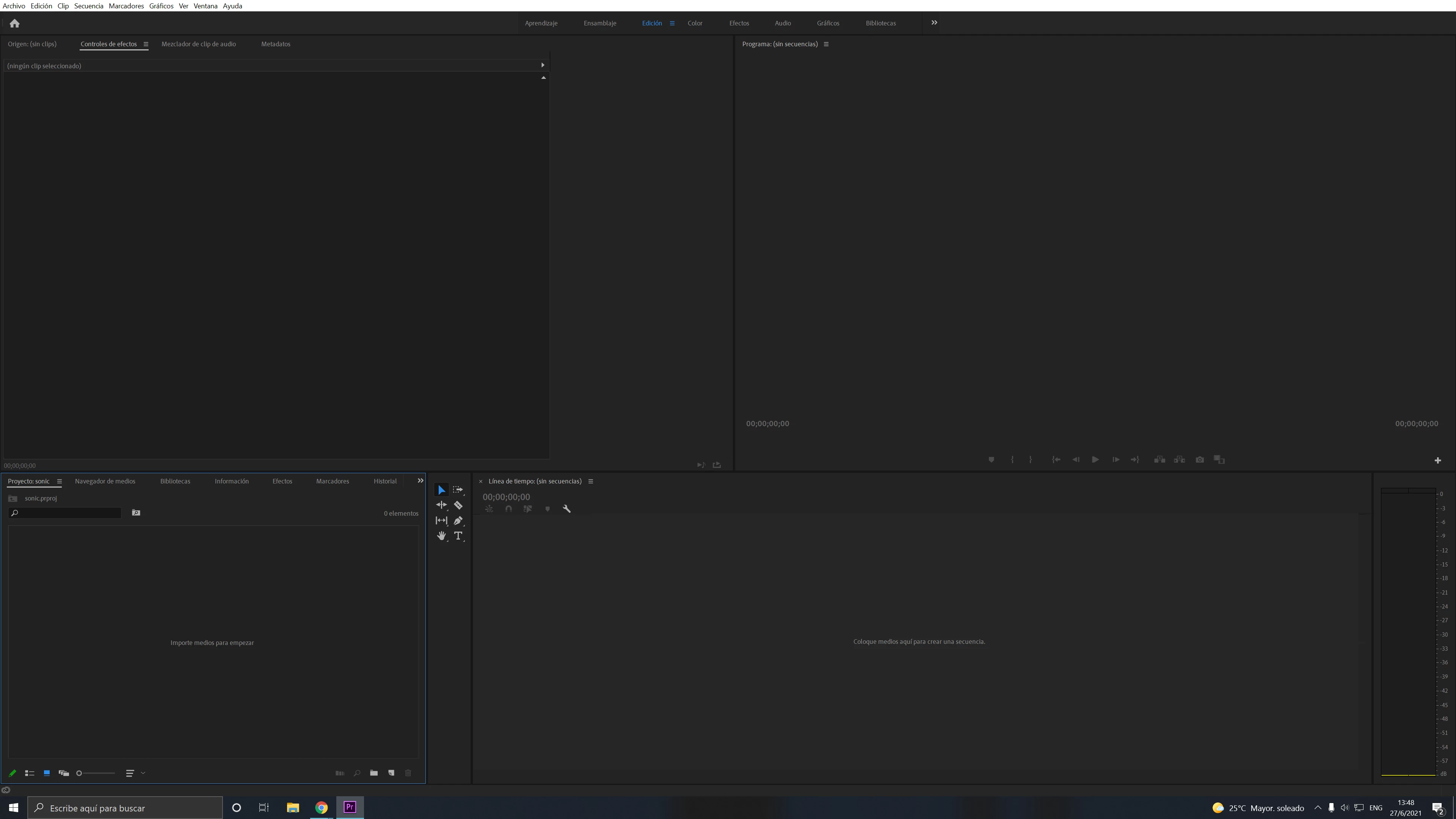Switch project panel to Freeform view
Screen dimensions: 1456x819
[x=63, y=773]
